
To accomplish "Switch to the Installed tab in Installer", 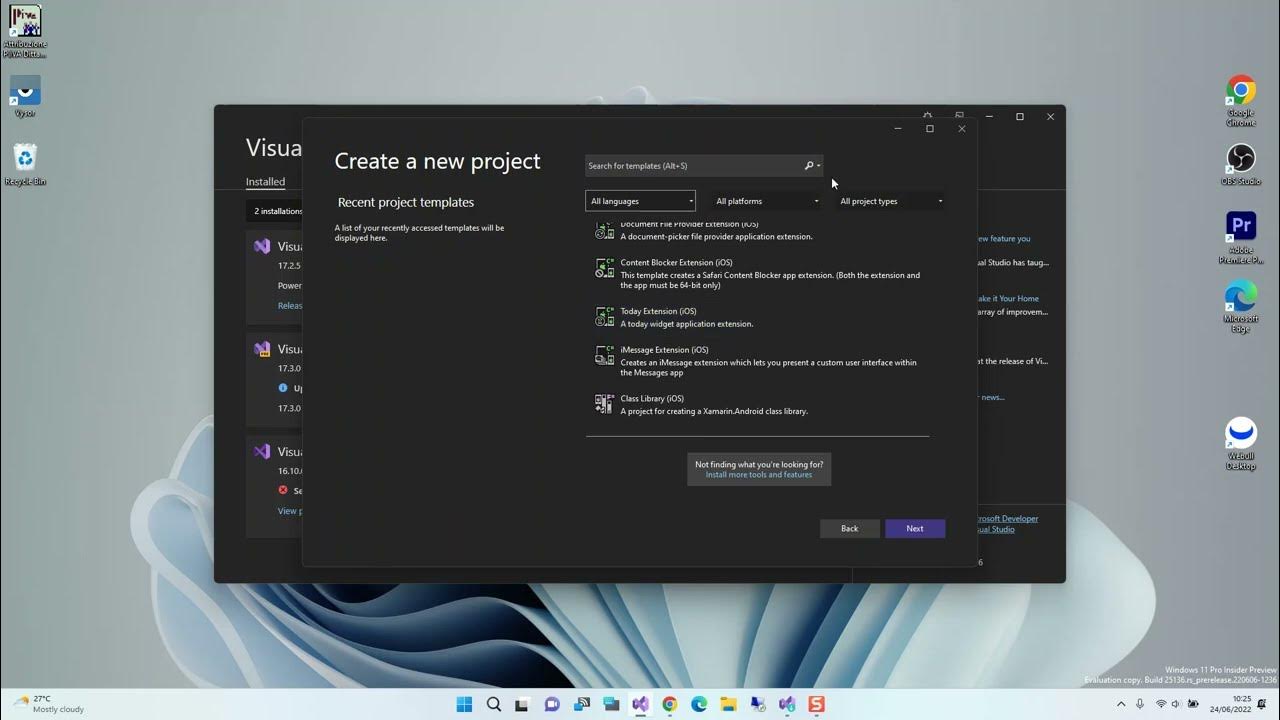I will [266, 182].
